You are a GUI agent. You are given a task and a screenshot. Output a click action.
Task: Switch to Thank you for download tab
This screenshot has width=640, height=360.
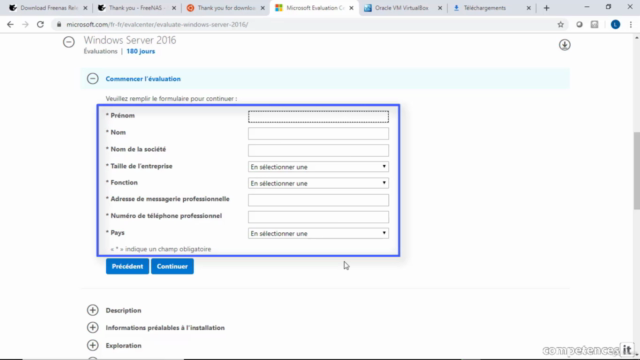point(225,8)
